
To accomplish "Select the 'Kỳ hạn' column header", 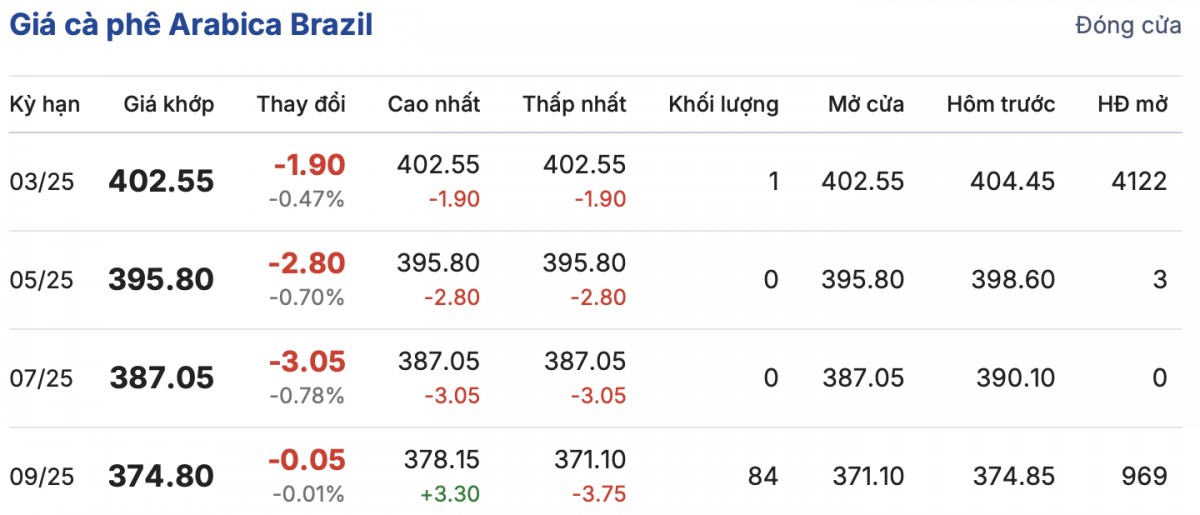I will tap(45, 104).
